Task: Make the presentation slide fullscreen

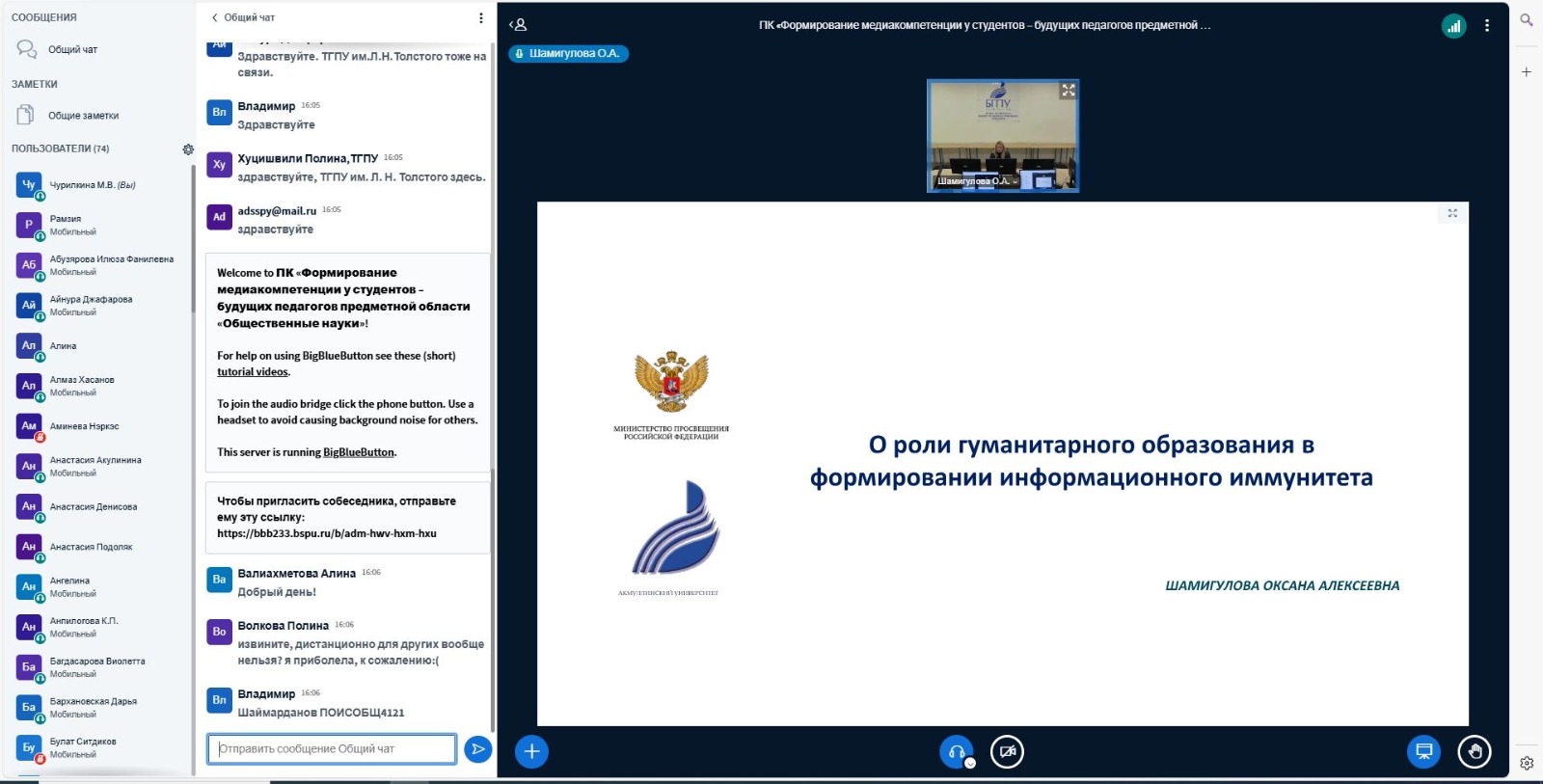Action: [x=1452, y=213]
